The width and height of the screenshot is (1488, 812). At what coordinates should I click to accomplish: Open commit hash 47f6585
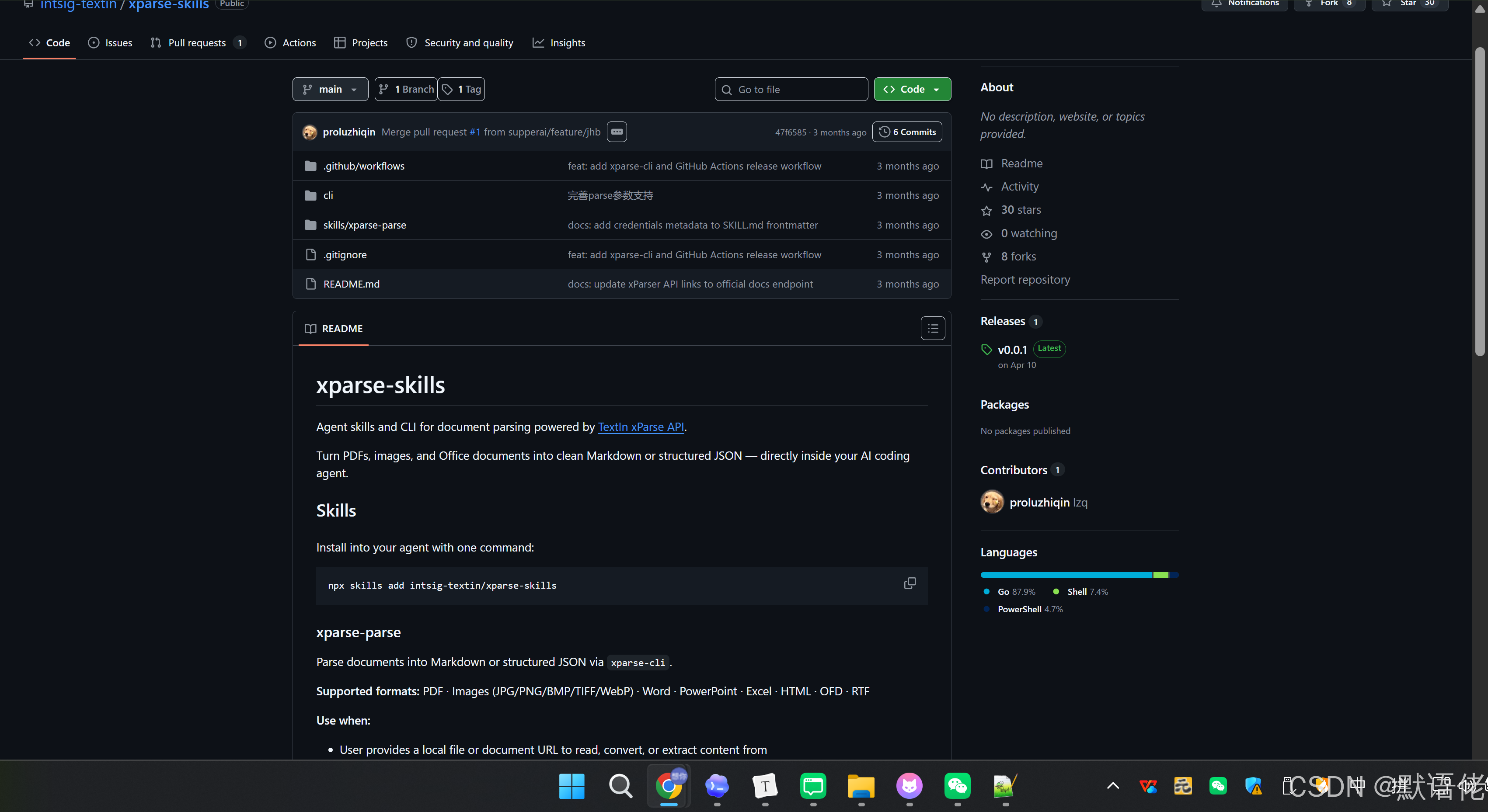click(790, 132)
